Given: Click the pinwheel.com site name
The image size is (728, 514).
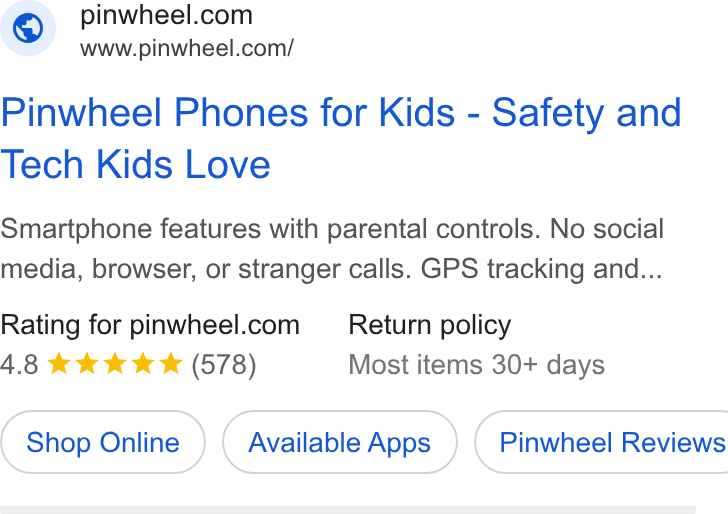Looking at the screenshot, I should (166, 15).
